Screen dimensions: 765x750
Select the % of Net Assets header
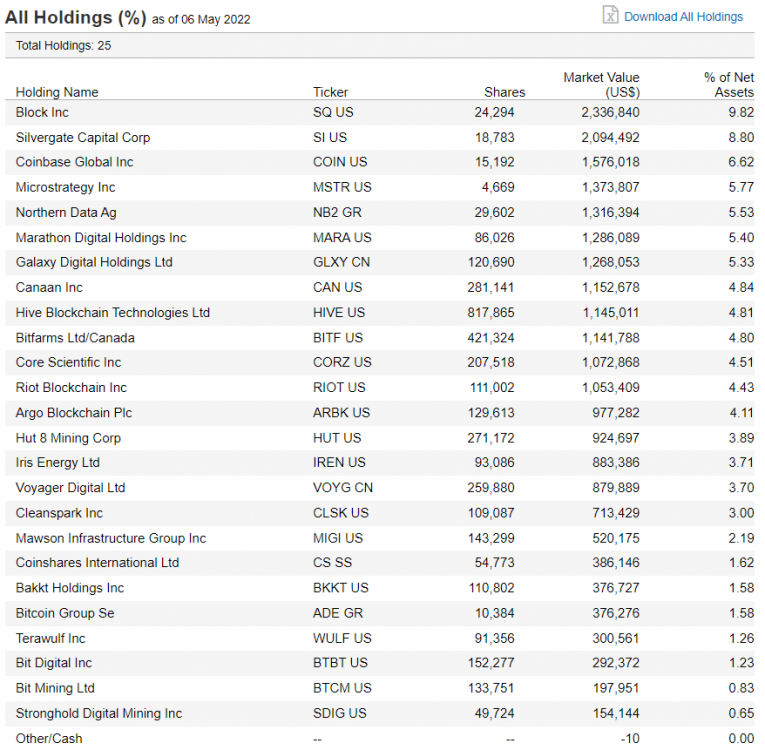coord(729,85)
